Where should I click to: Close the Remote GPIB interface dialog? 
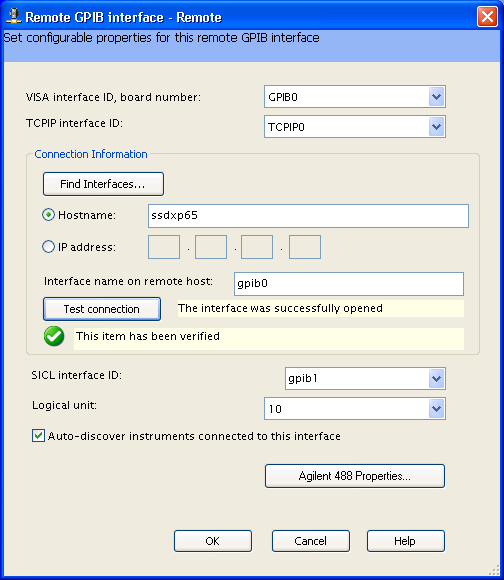point(487,17)
